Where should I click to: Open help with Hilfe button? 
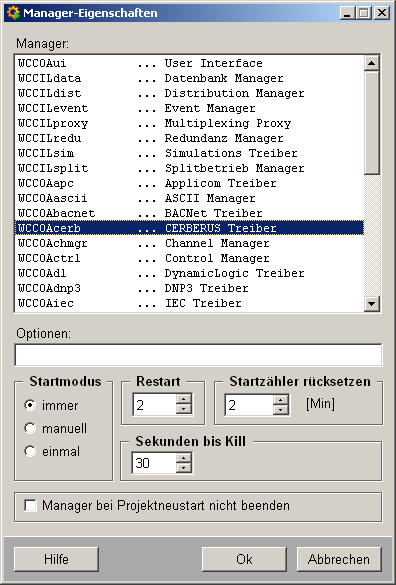point(56,559)
